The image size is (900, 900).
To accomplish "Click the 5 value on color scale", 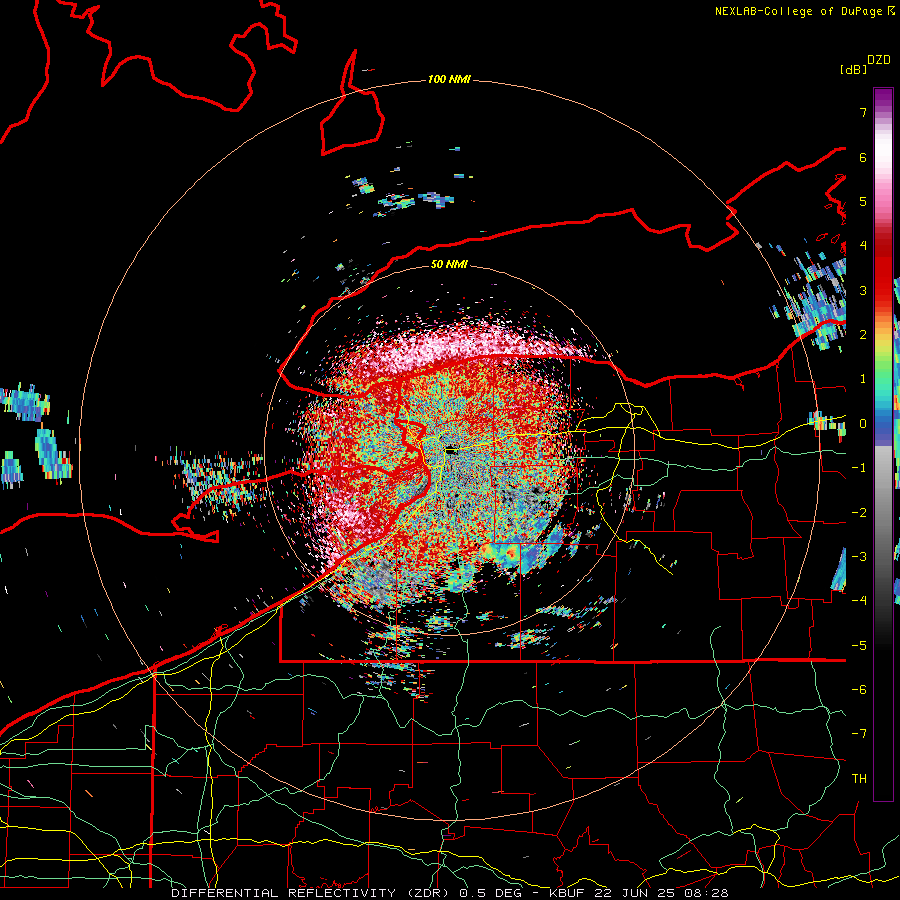I will (863, 201).
